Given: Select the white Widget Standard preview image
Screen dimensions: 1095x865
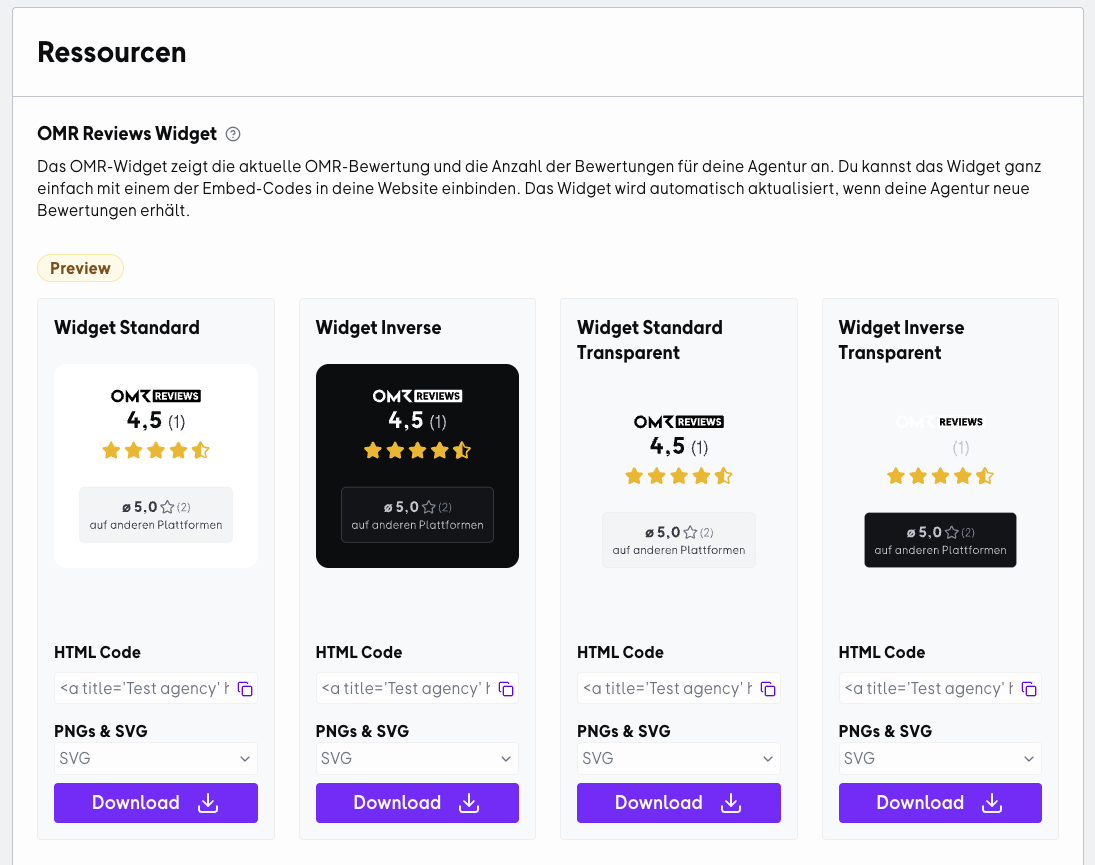Looking at the screenshot, I should [156, 466].
